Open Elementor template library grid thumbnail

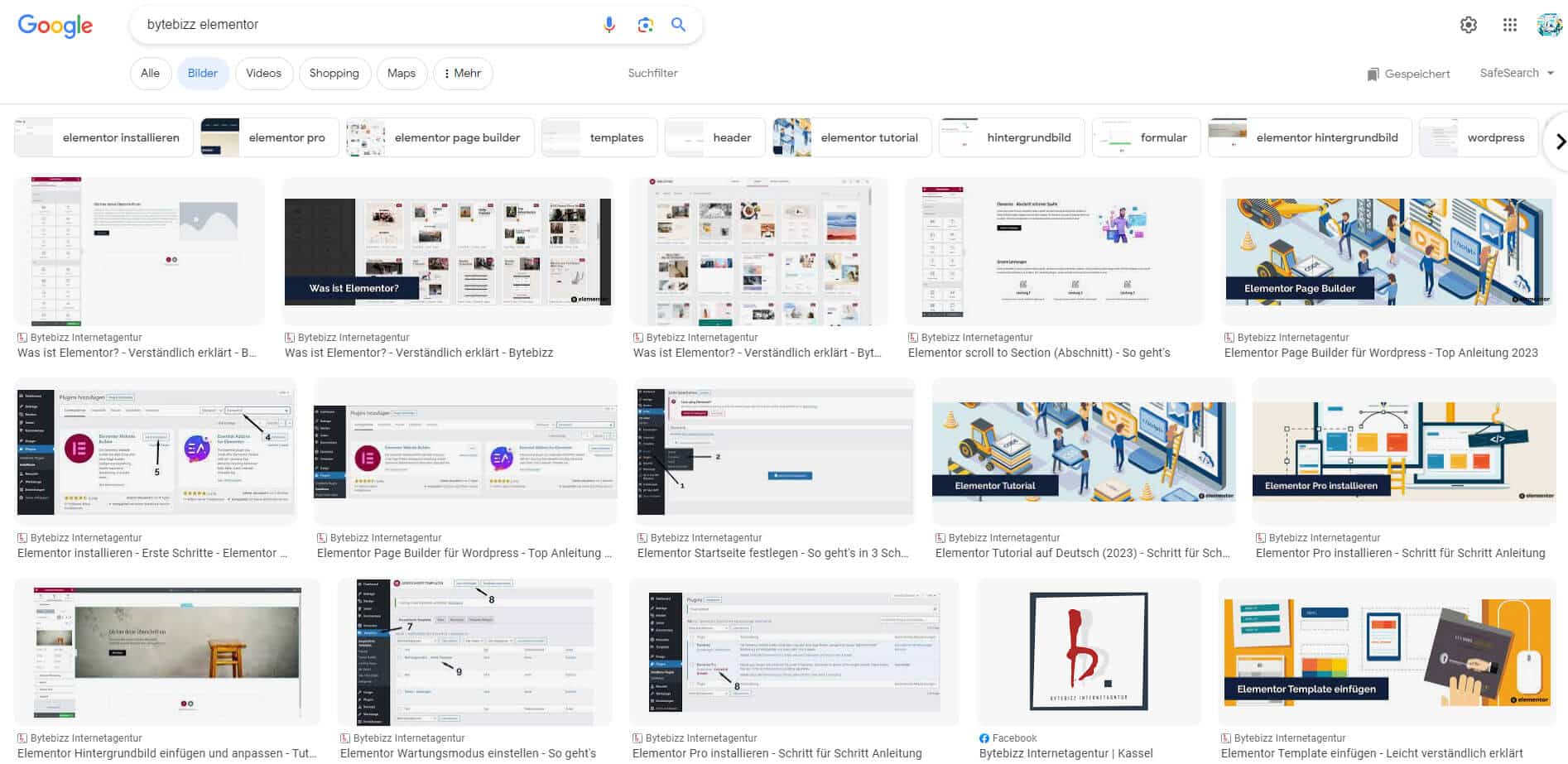click(x=758, y=252)
